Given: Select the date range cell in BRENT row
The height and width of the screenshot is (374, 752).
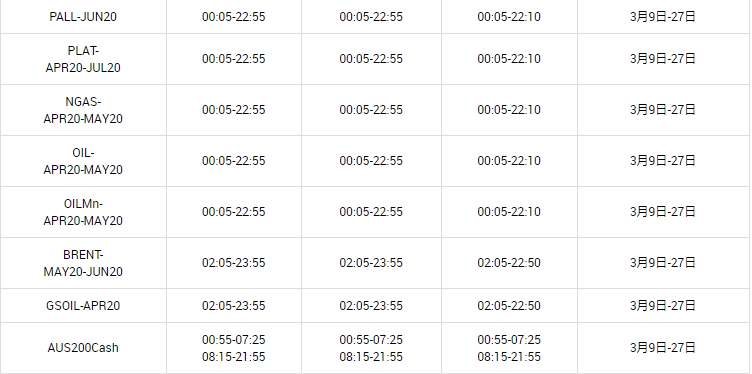Looking at the screenshot, I should 663,263.
